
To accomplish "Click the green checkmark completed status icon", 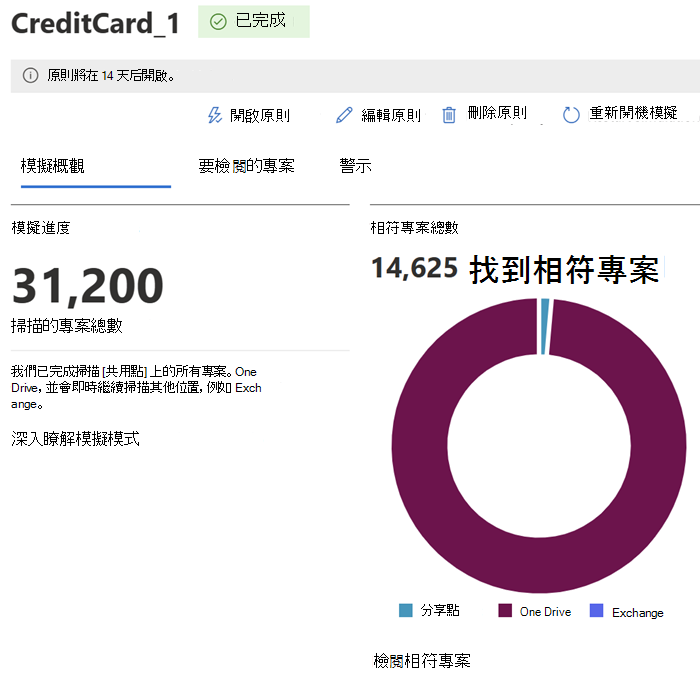I will pyautogui.click(x=218, y=21).
